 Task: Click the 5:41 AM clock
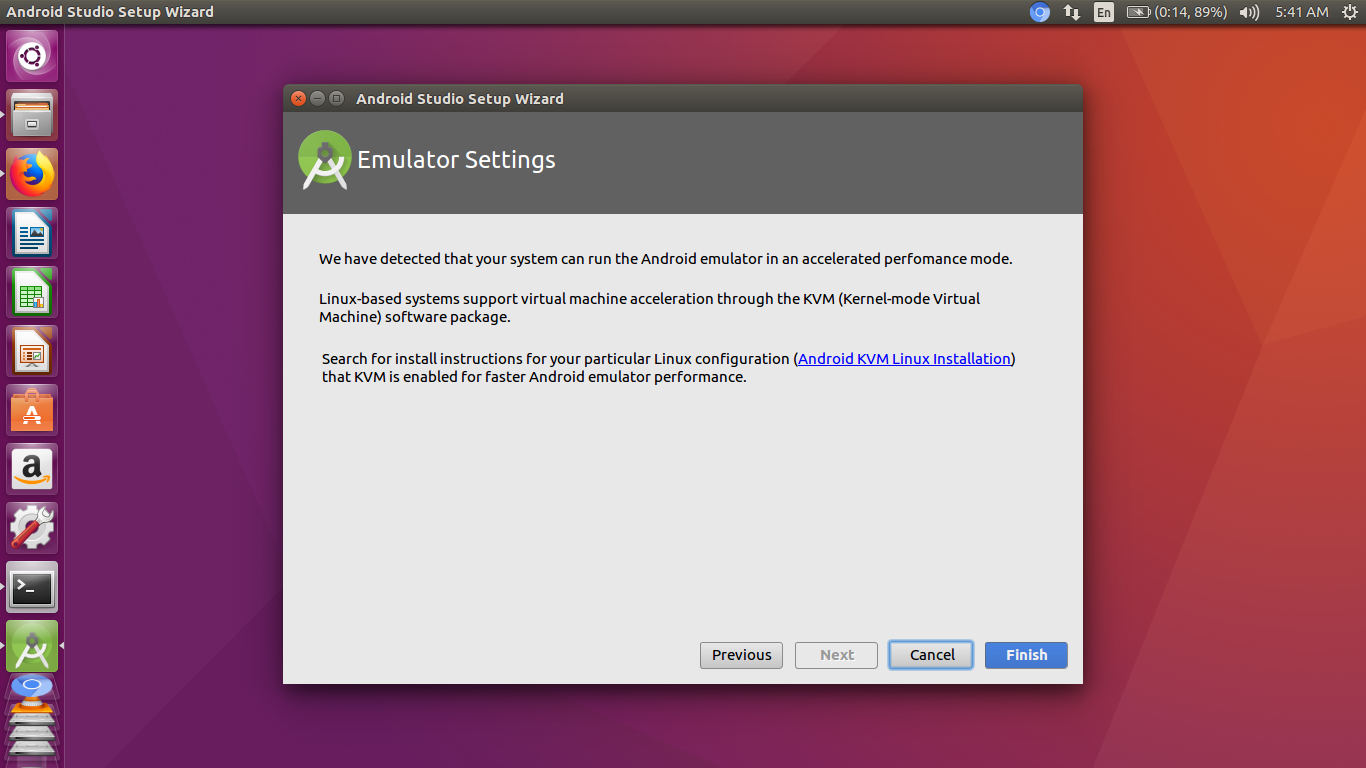click(x=1302, y=12)
